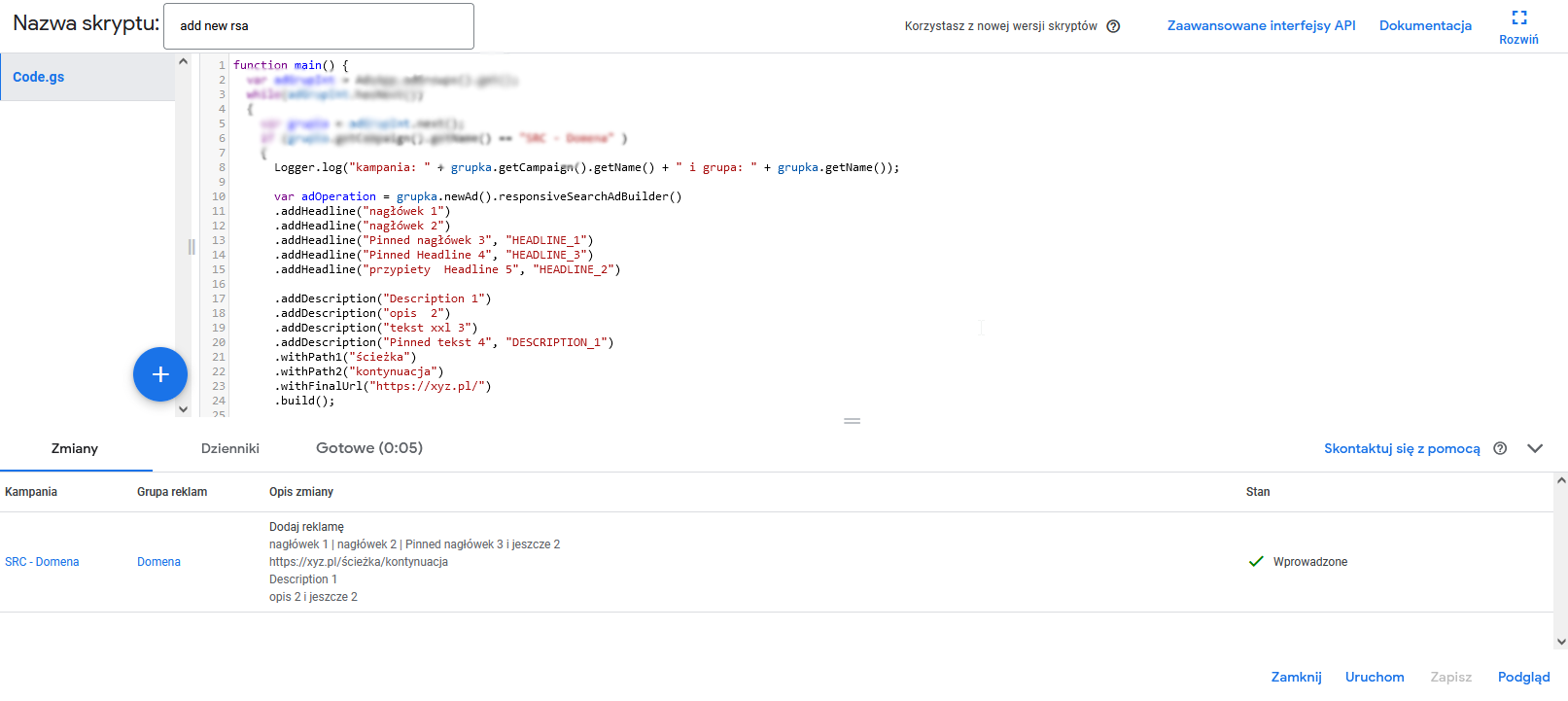The width and height of the screenshot is (1568, 701).
Task: Open Zaawansowane interfejsy API link
Action: pos(1261,25)
